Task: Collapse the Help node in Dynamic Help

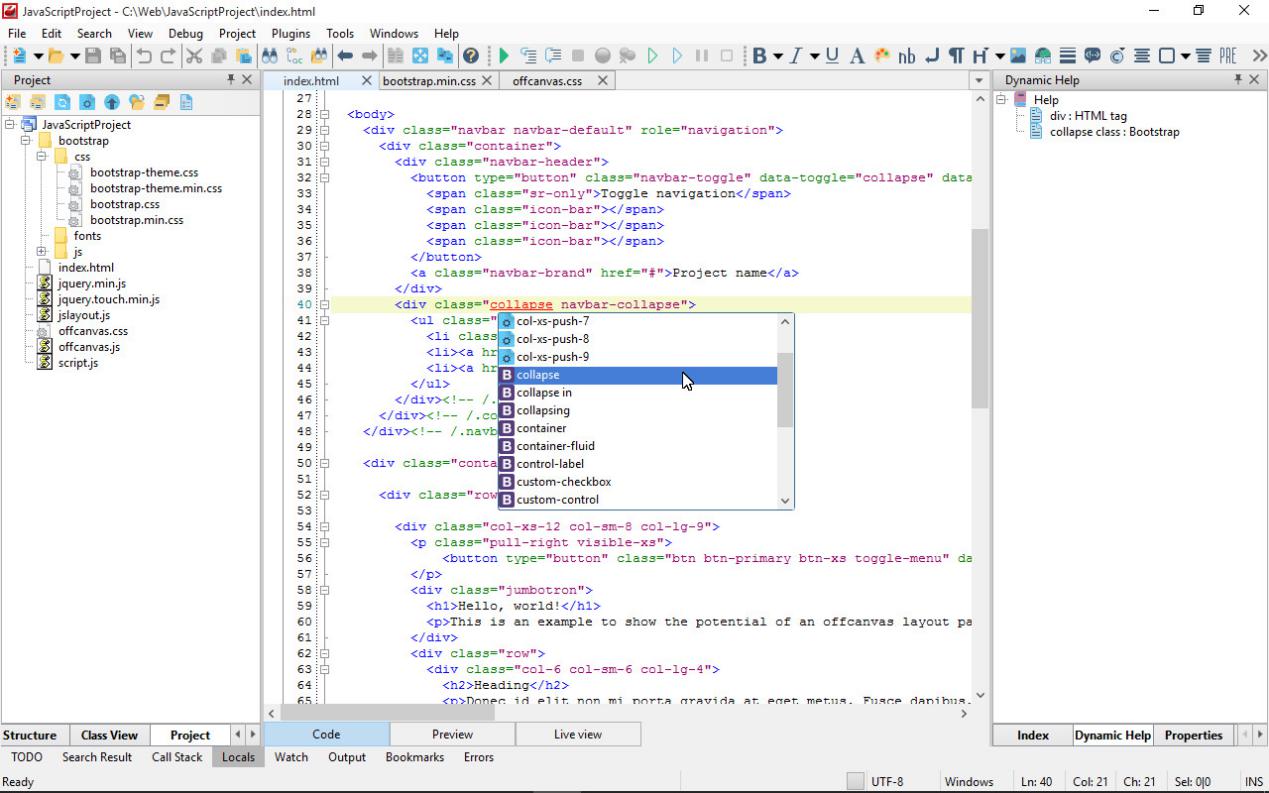Action: point(1002,100)
